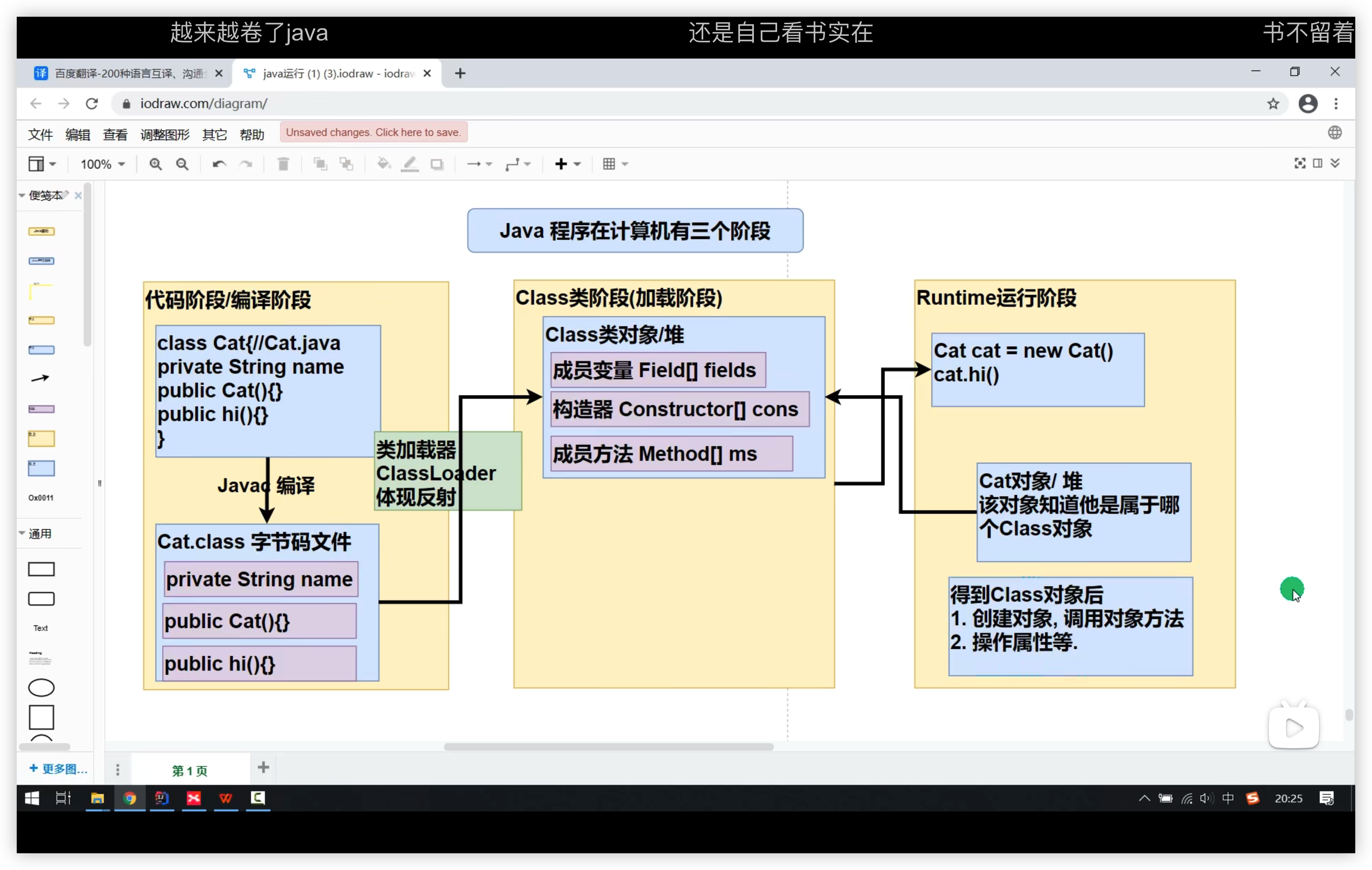Select the title box Java 程序在计算机有三个阶段
The image size is (1372, 870).
coord(635,231)
